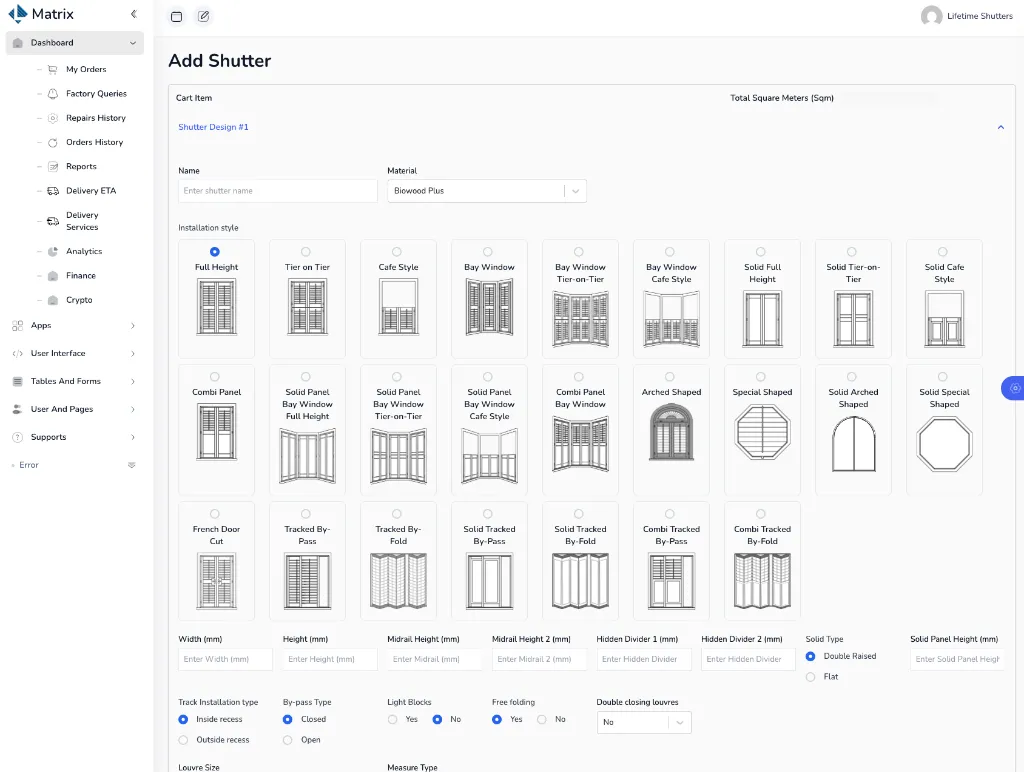1024x772 pixels.
Task: Click the calendar icon in the top bar
Action: pyautogui.click(x=176, y=16)
